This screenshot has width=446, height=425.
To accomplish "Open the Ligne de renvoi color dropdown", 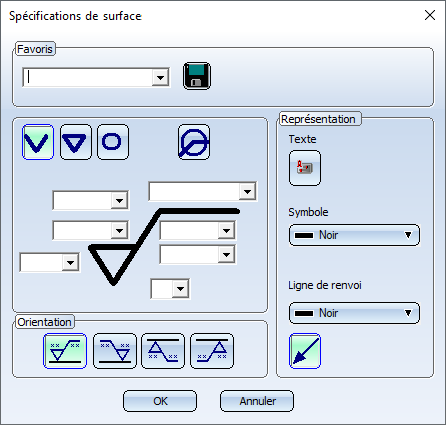I will (354, 313).
